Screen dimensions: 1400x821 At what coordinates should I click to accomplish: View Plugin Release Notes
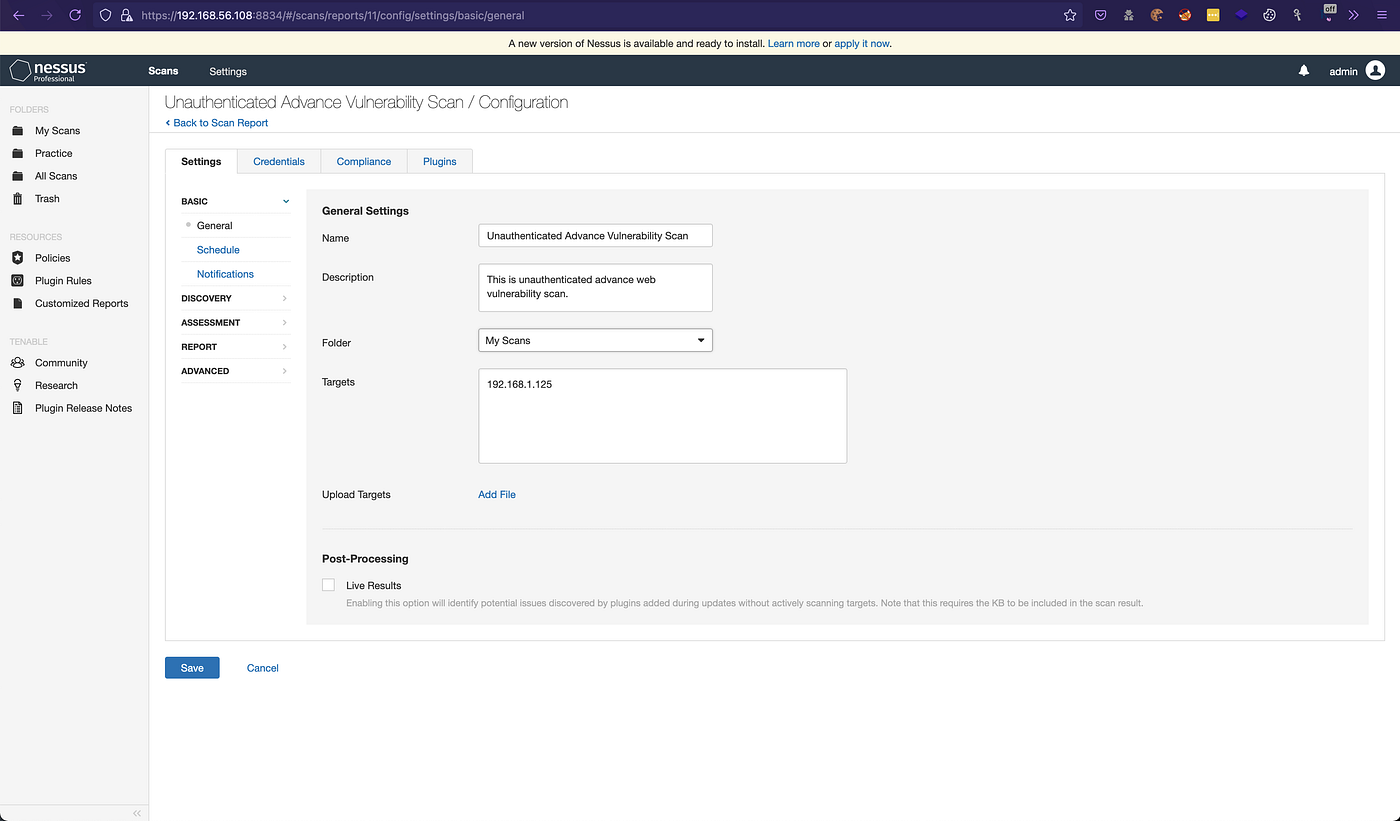point(82,408)
